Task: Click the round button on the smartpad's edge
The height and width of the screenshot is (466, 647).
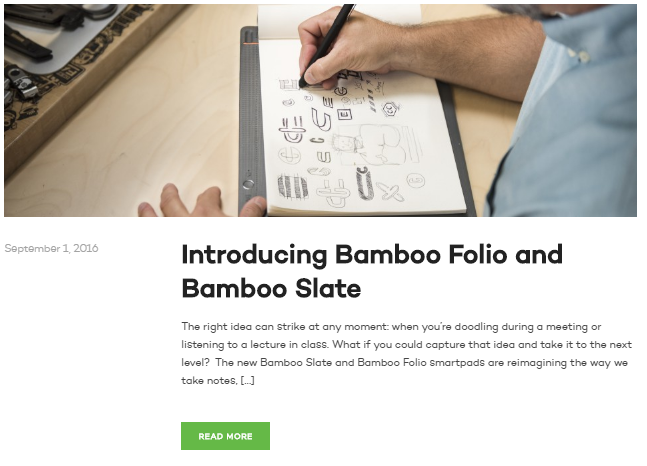Action: (249, 184)
